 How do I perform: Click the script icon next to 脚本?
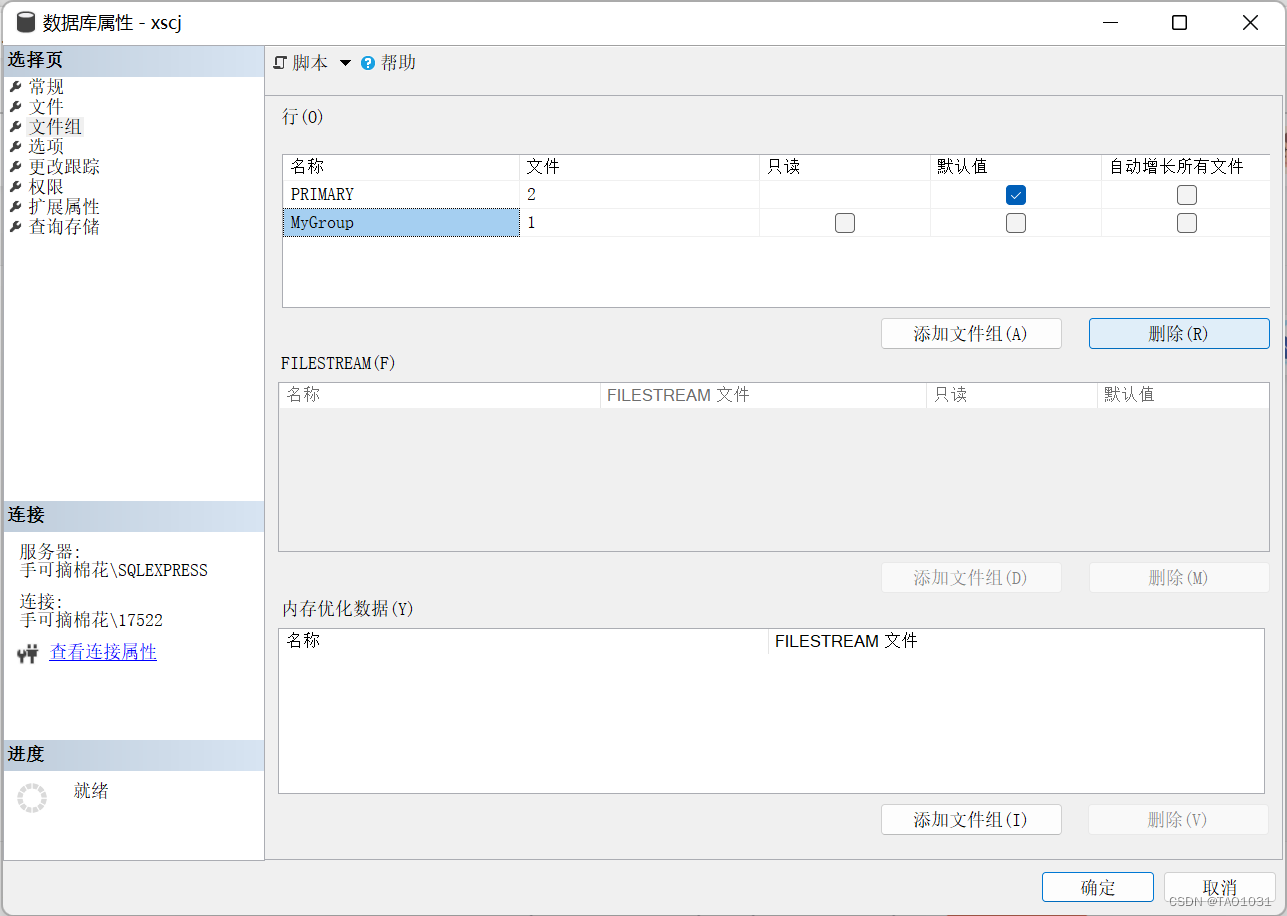[280, 63]
